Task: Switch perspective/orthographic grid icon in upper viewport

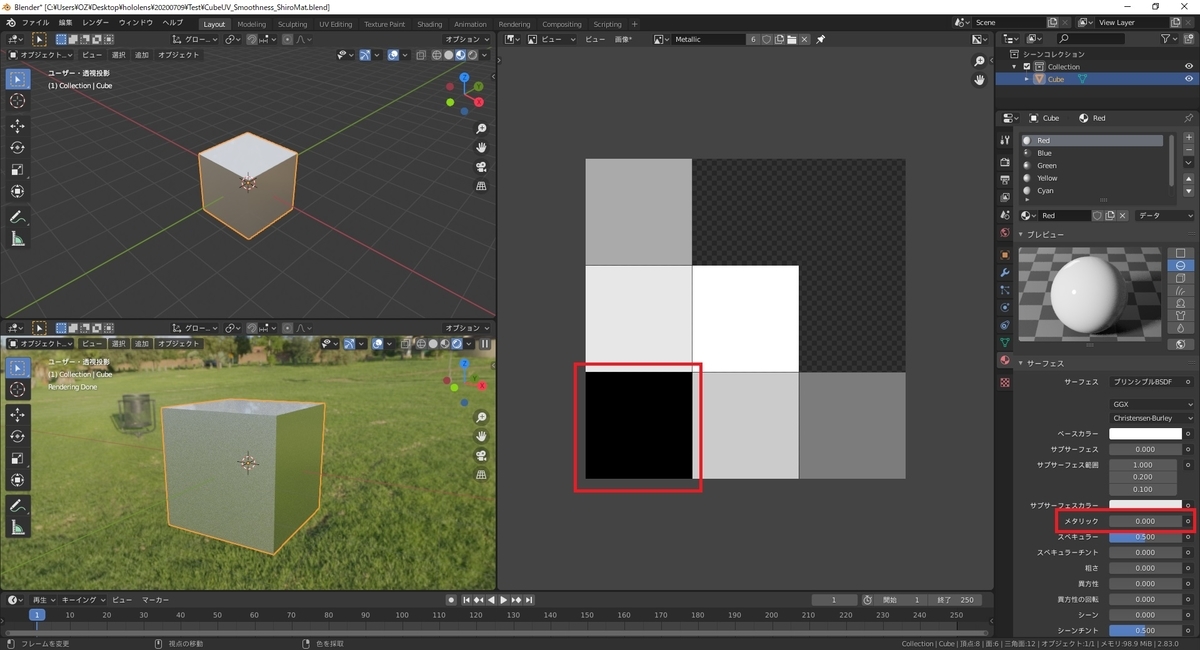Action: tap(481, 186)
